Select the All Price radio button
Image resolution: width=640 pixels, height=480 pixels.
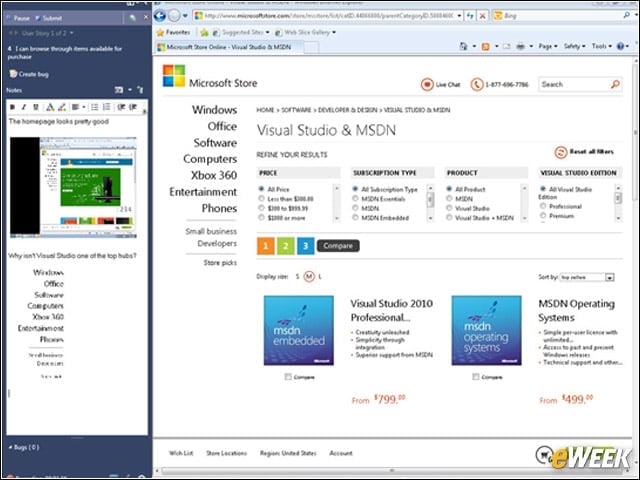[x=261, y=189]
